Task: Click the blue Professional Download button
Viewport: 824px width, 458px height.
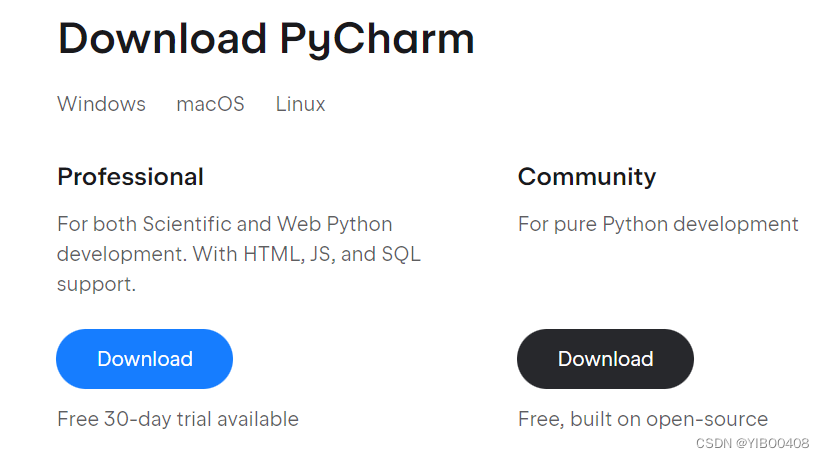Action: [x=144, y=359]
